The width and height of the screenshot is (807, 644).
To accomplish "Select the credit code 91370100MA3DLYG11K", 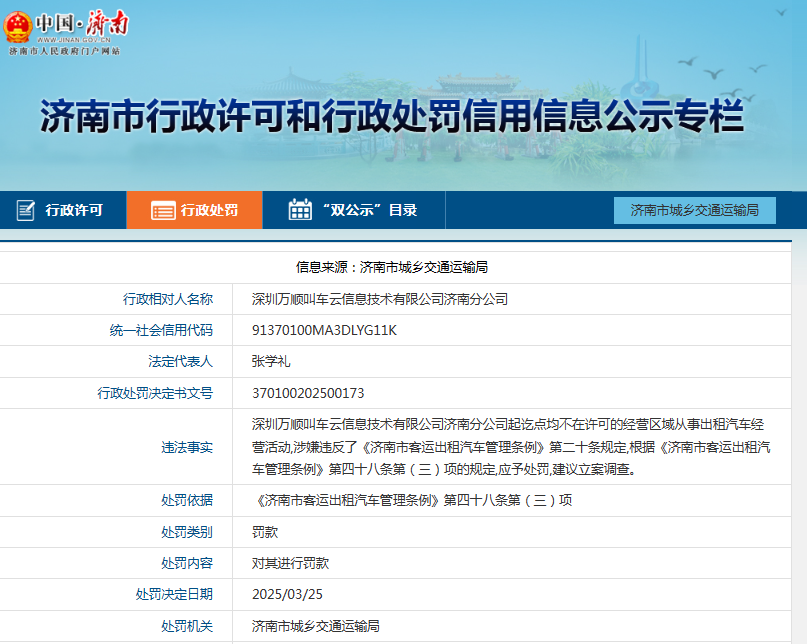I will [324, 330].
